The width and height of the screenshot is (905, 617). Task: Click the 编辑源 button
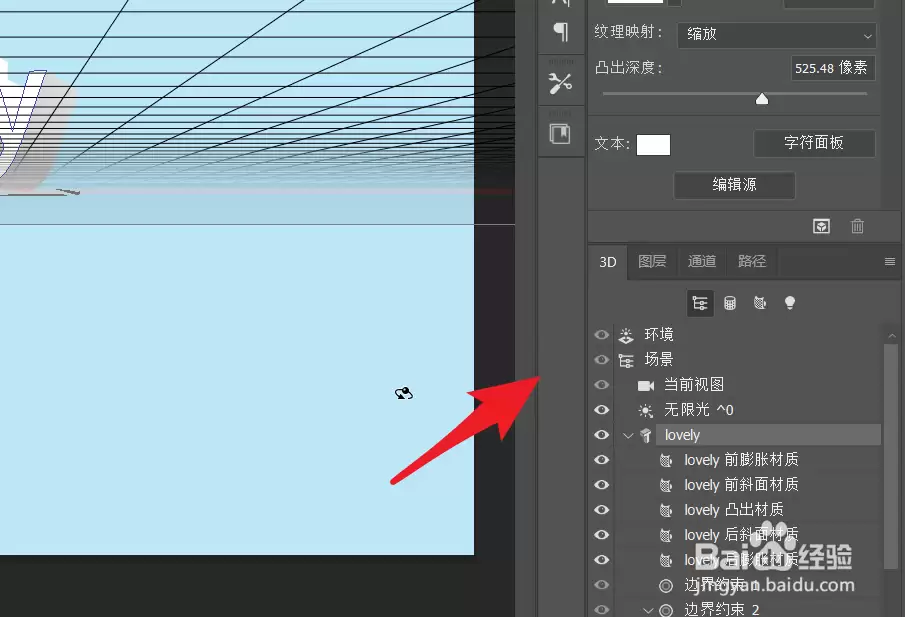(x=734, y=185)
